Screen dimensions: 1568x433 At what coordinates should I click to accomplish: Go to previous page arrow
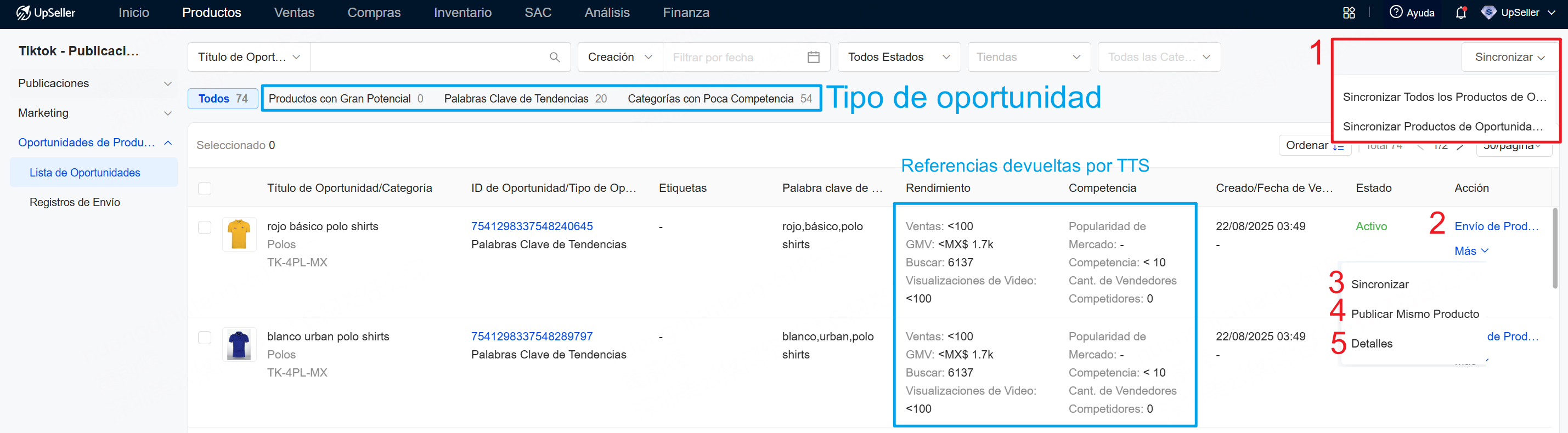coord(1420,146)
